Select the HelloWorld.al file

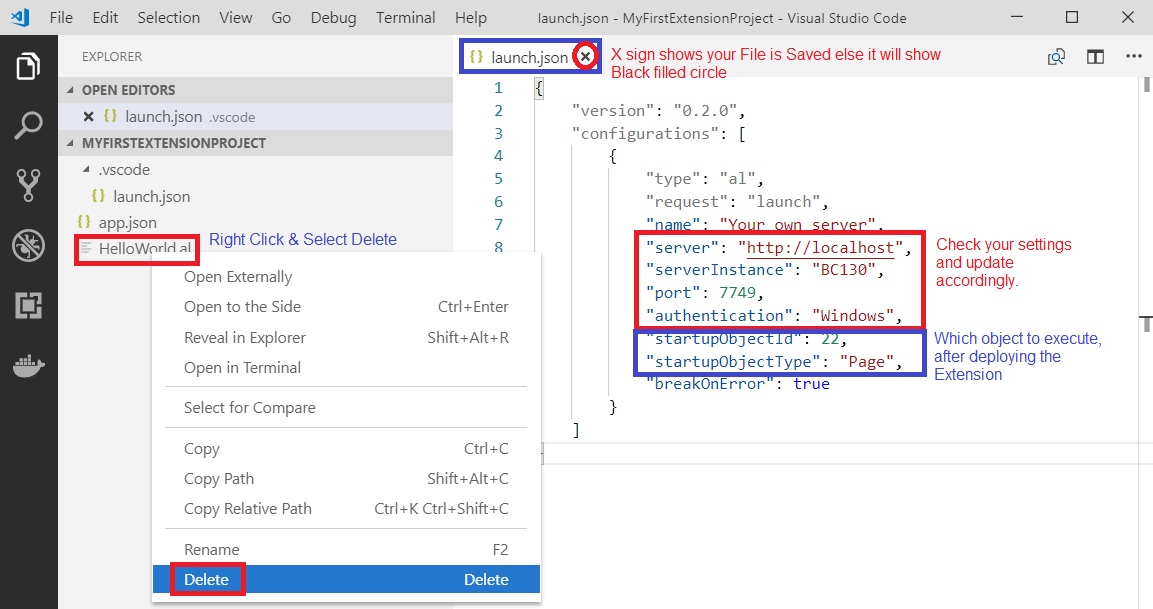[143, 248]
